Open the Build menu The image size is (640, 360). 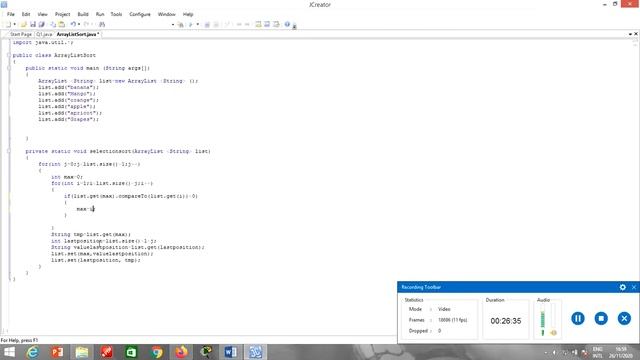click(83, 14)
